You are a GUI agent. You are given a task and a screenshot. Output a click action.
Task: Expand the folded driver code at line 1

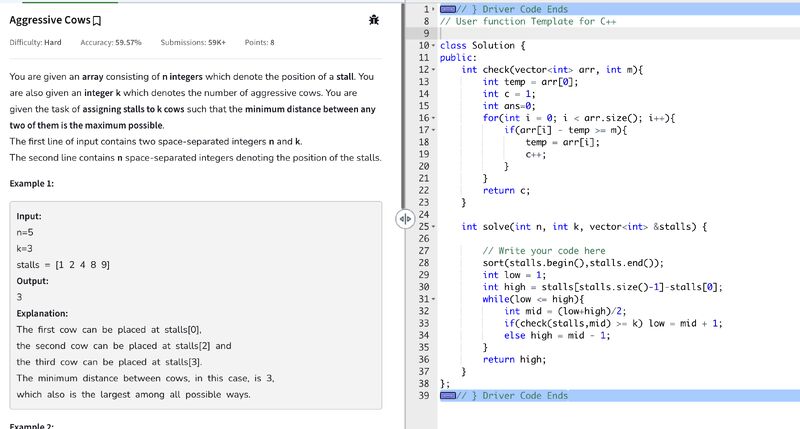click(431, 8)
